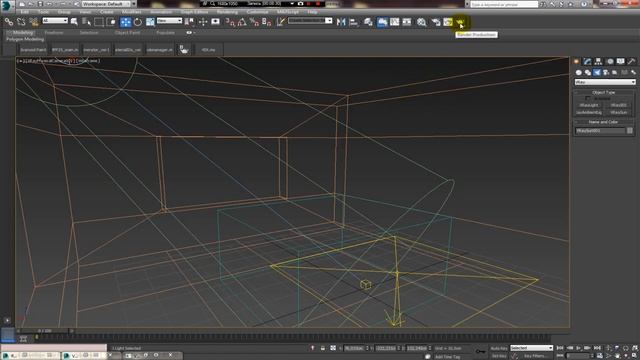Image resolution: width=640 pixels, height=360 pixels.
Task: Open the View reference coordinate dropdown
Action: pos(169,21)
